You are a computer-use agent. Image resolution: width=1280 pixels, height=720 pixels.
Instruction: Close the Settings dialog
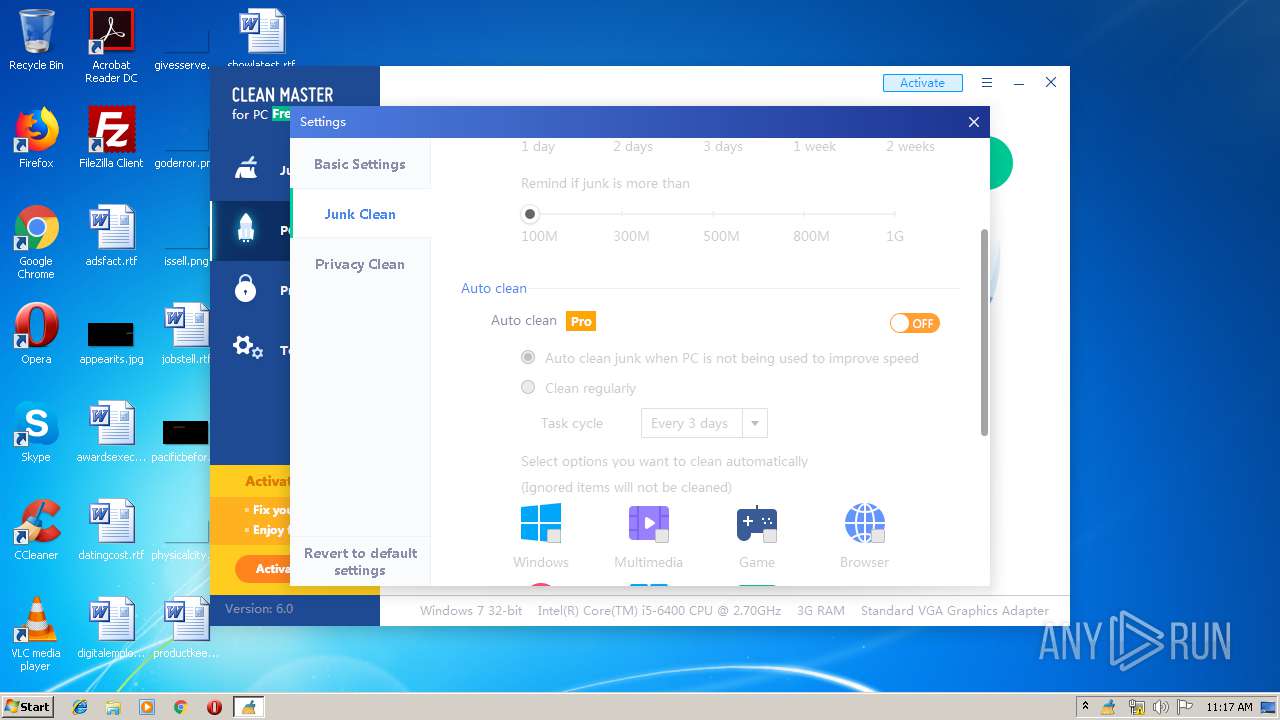(x=974, y=122)
